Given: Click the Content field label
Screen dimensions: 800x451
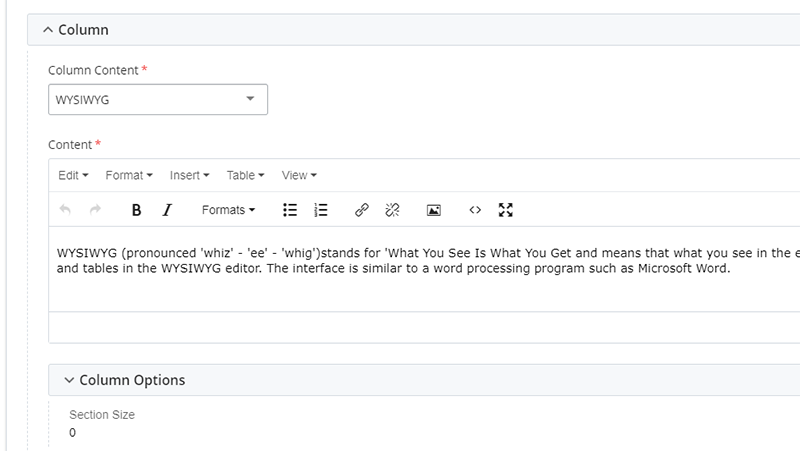Looking at the screenshot, I should [70, 144].
